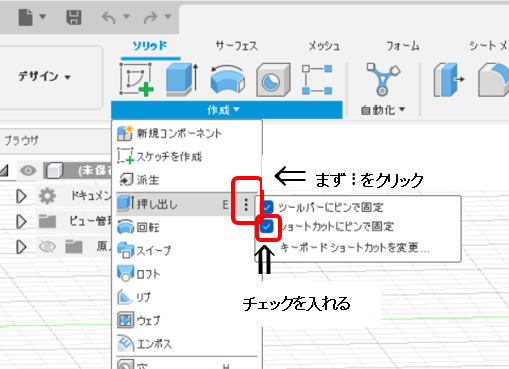Click the document settings gear icon
This screenshot has width=509, height=369.
point(47,196)
